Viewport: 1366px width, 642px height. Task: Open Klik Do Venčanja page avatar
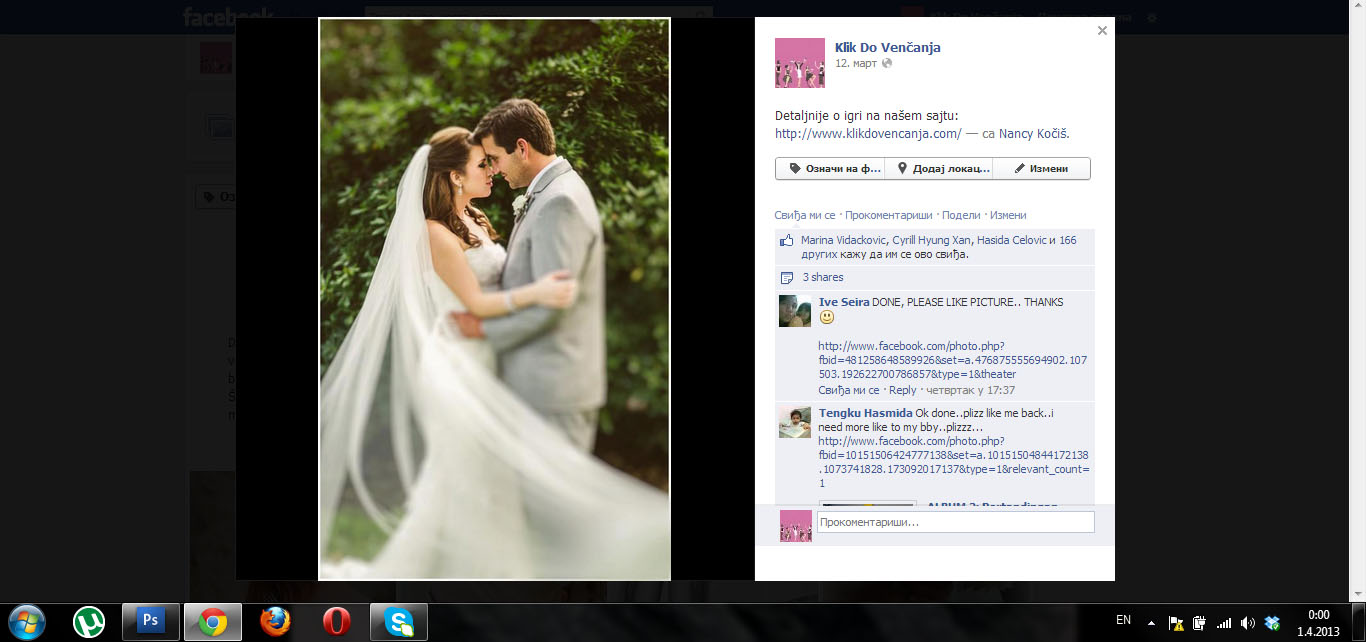tap(799, 62)
